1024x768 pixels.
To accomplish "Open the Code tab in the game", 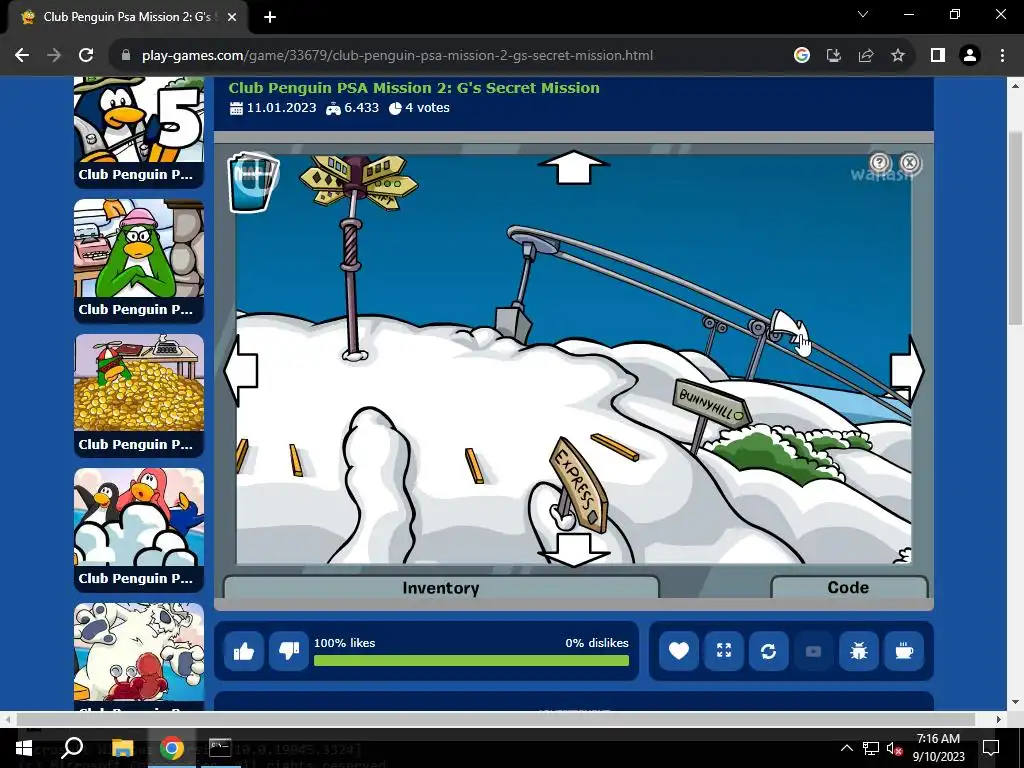I will click(848, 587).
